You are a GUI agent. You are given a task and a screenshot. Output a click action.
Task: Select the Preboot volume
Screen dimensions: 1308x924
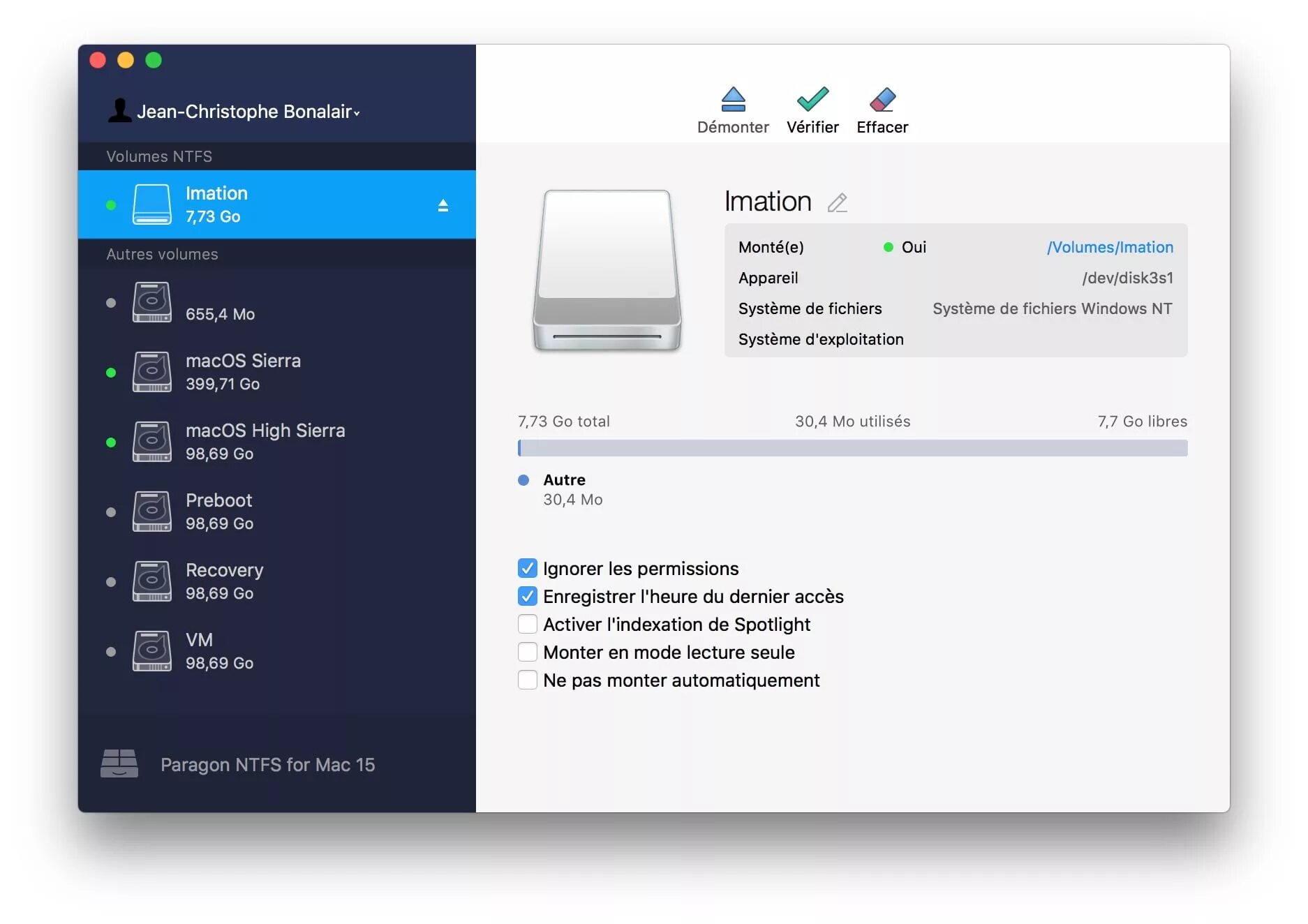tap(277, 512)
